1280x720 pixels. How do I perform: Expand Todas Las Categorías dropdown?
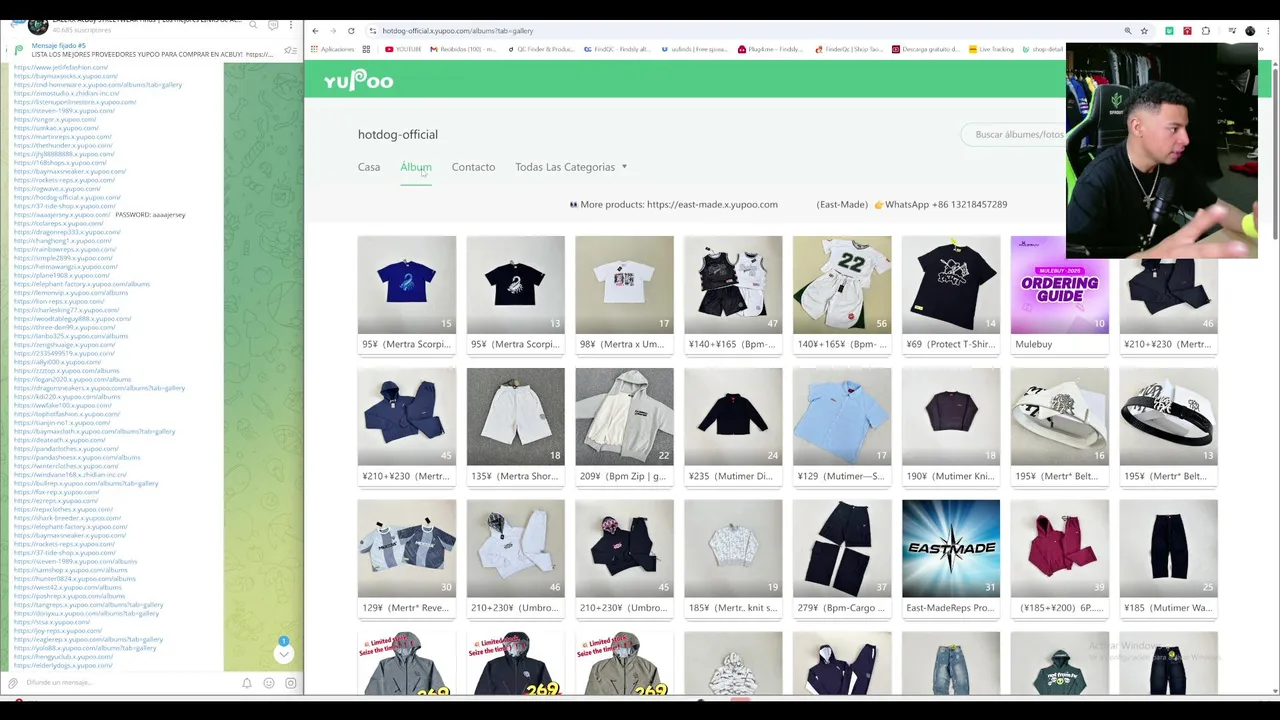pos(571,167)
